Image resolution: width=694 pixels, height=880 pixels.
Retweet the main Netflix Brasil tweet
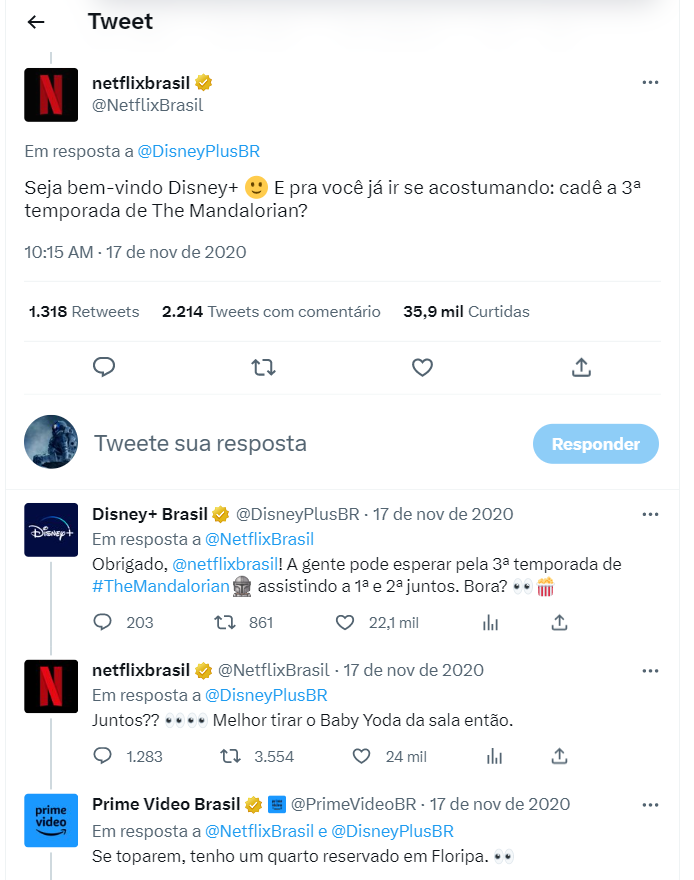point(263,367)
